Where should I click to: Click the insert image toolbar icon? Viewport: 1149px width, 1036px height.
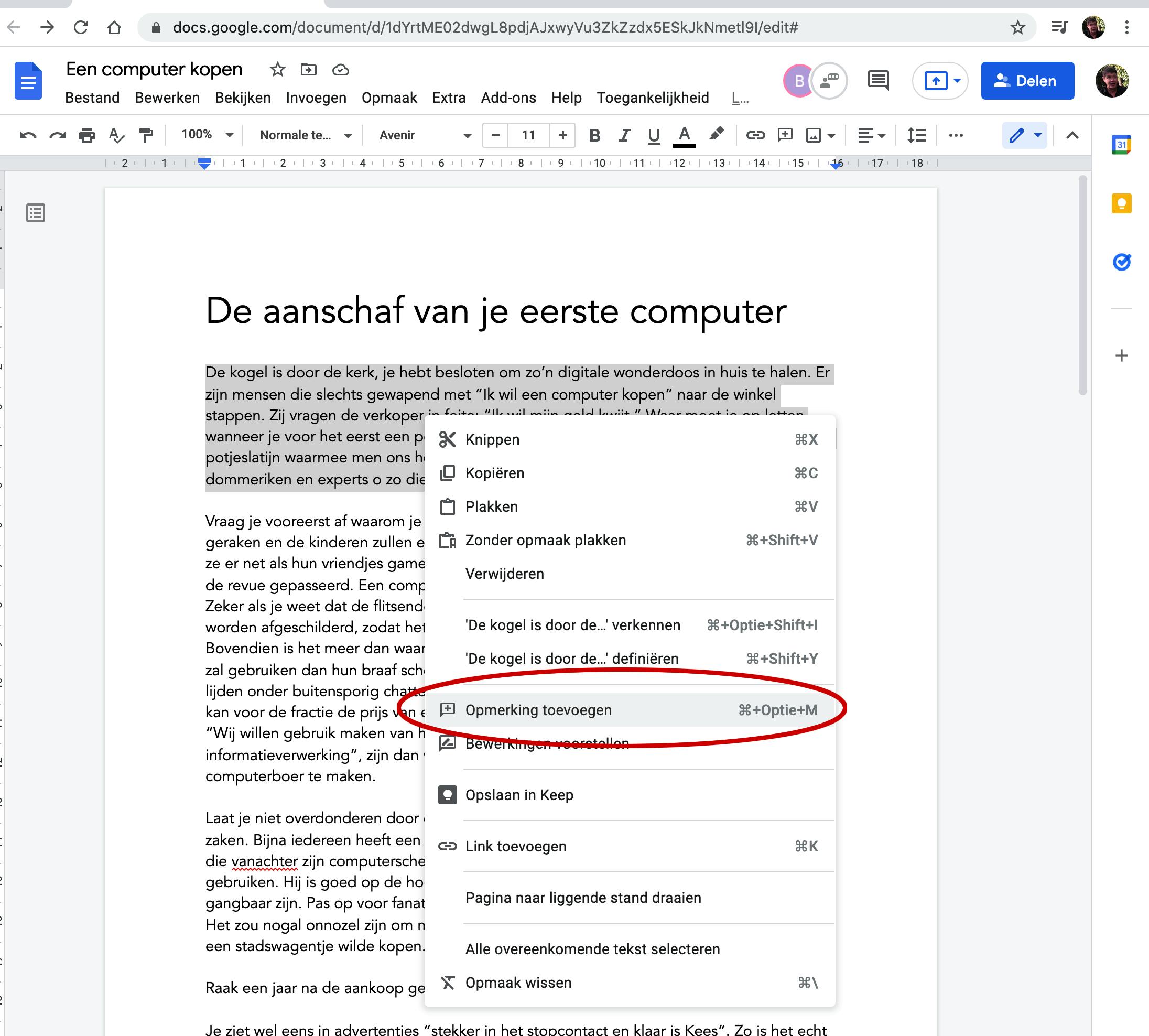point(814,135)
